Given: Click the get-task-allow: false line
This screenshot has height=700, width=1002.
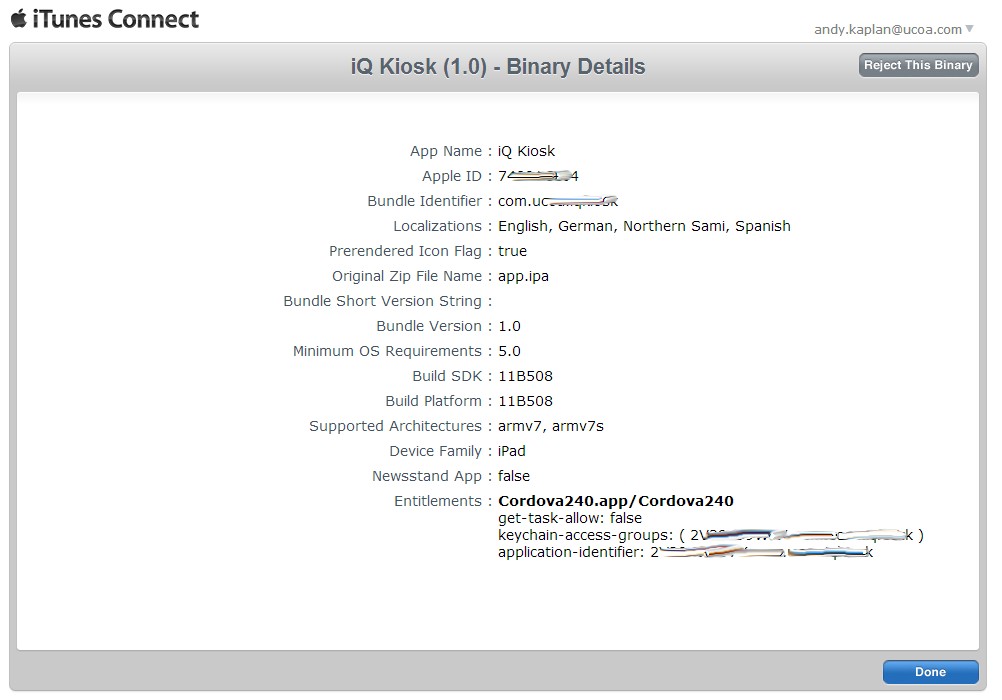Looking at the screenshot, I should pos(570,518).
